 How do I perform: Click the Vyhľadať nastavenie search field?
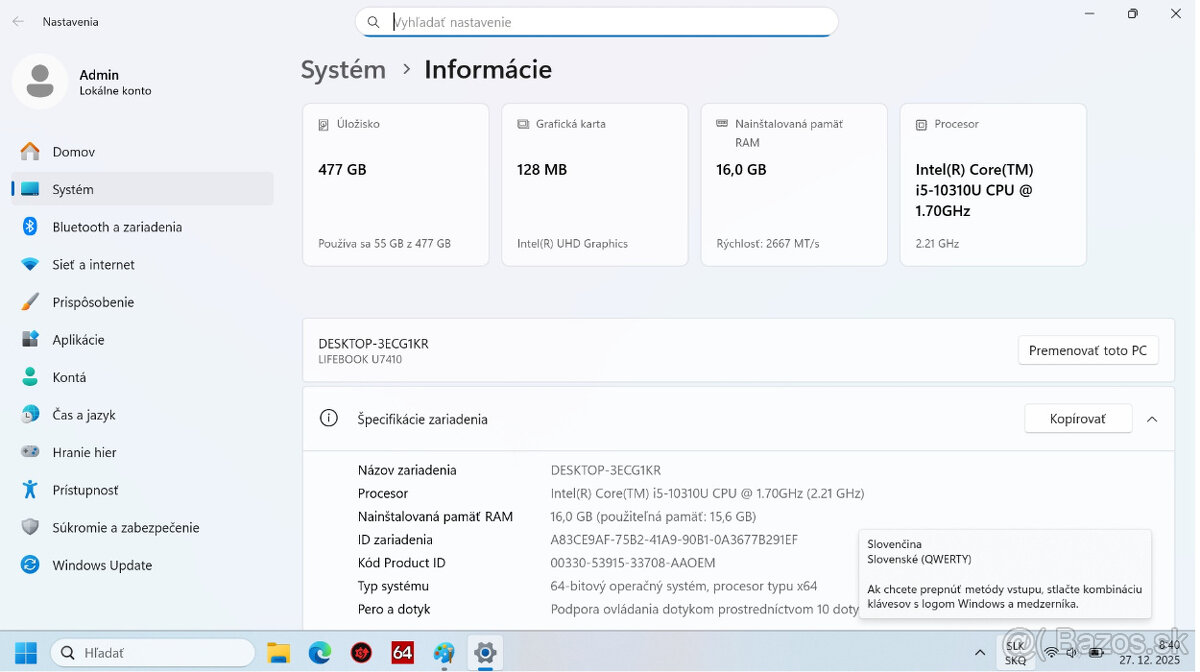tap(597, 21)
